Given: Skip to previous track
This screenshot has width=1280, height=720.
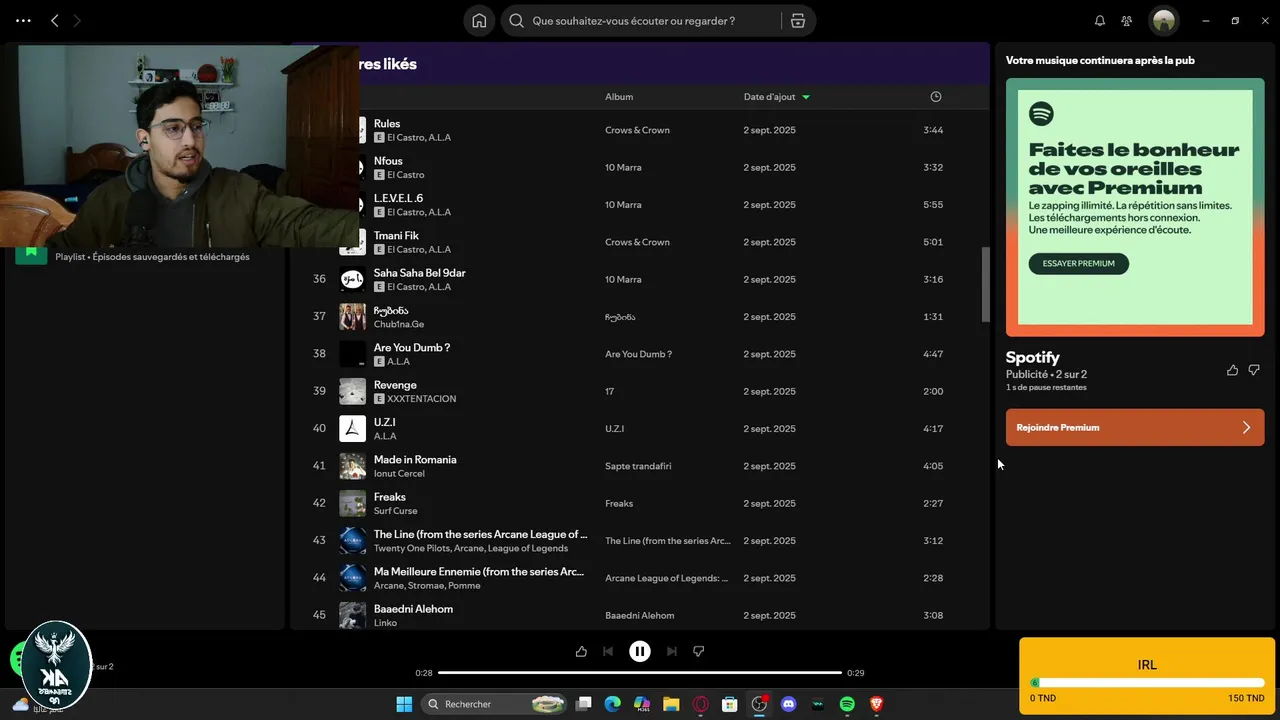Looking at the screenshot, I should click(608, 651).
